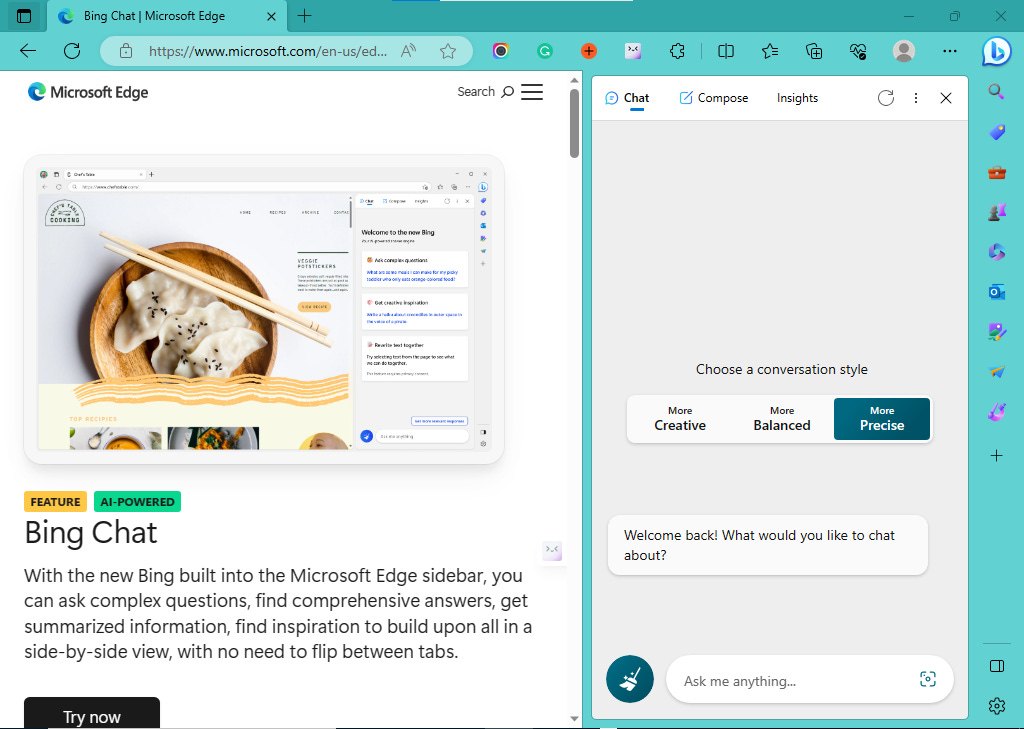Open the Grammarly extension
This screenshot has height=729, width=1024.
click(545, 51)
